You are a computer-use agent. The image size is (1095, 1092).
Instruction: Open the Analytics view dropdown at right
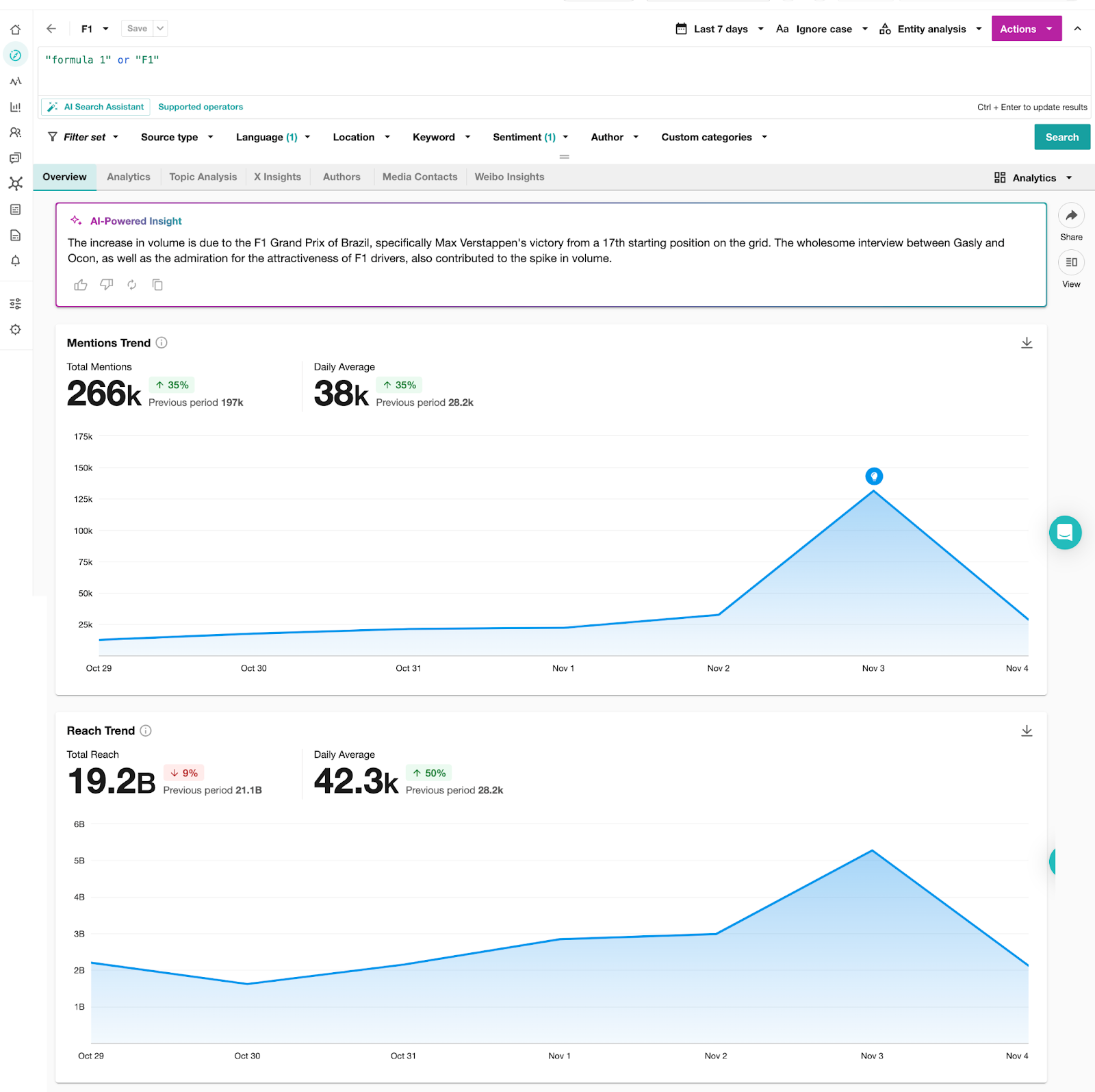click(x=1033, y=178)
